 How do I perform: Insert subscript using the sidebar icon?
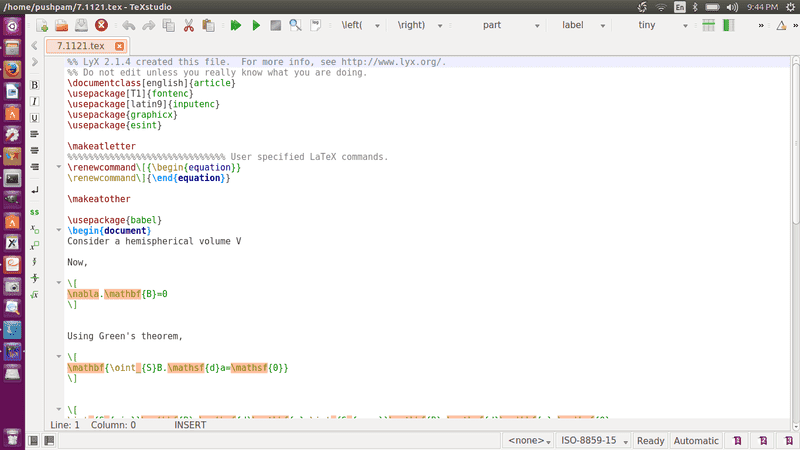pos(35,229)
